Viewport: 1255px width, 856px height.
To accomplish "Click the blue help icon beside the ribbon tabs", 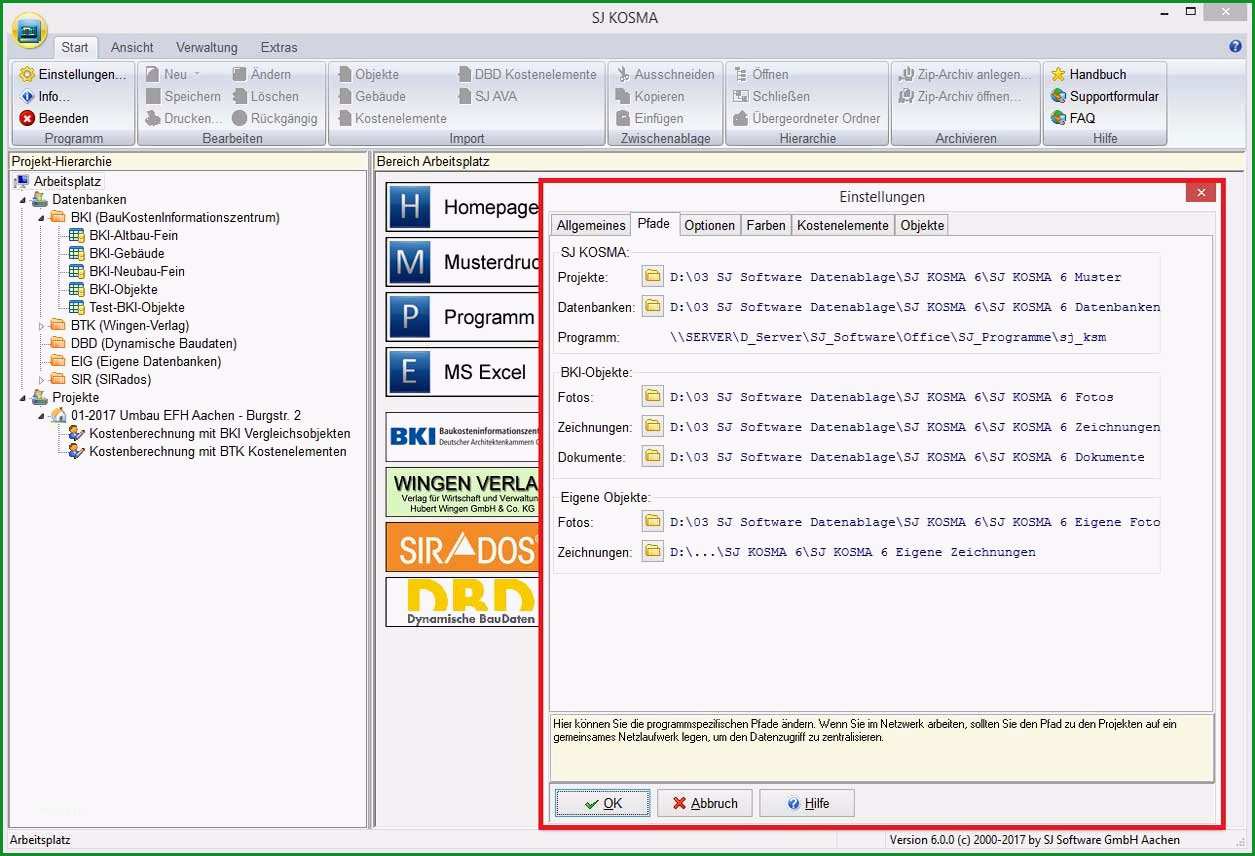I will pyautogui.click(x=1235, y=46).
